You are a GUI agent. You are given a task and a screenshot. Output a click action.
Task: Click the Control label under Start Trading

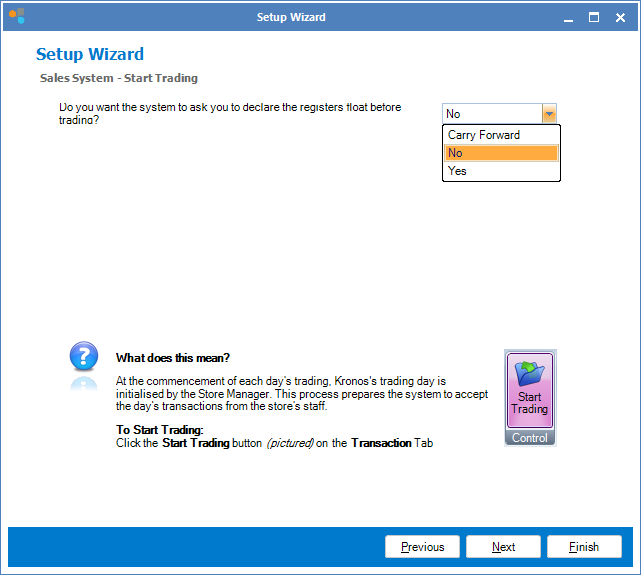click(x=530, y=438)
